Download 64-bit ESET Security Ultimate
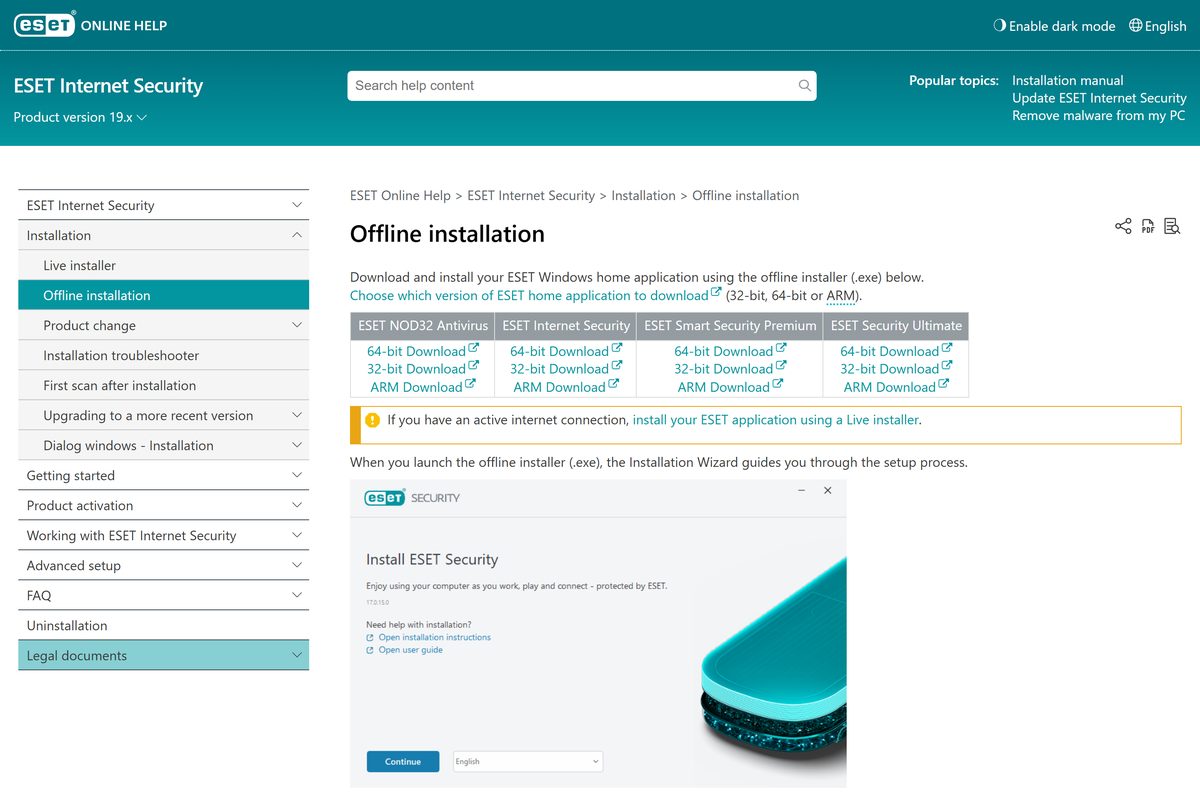 click(896, 351)
